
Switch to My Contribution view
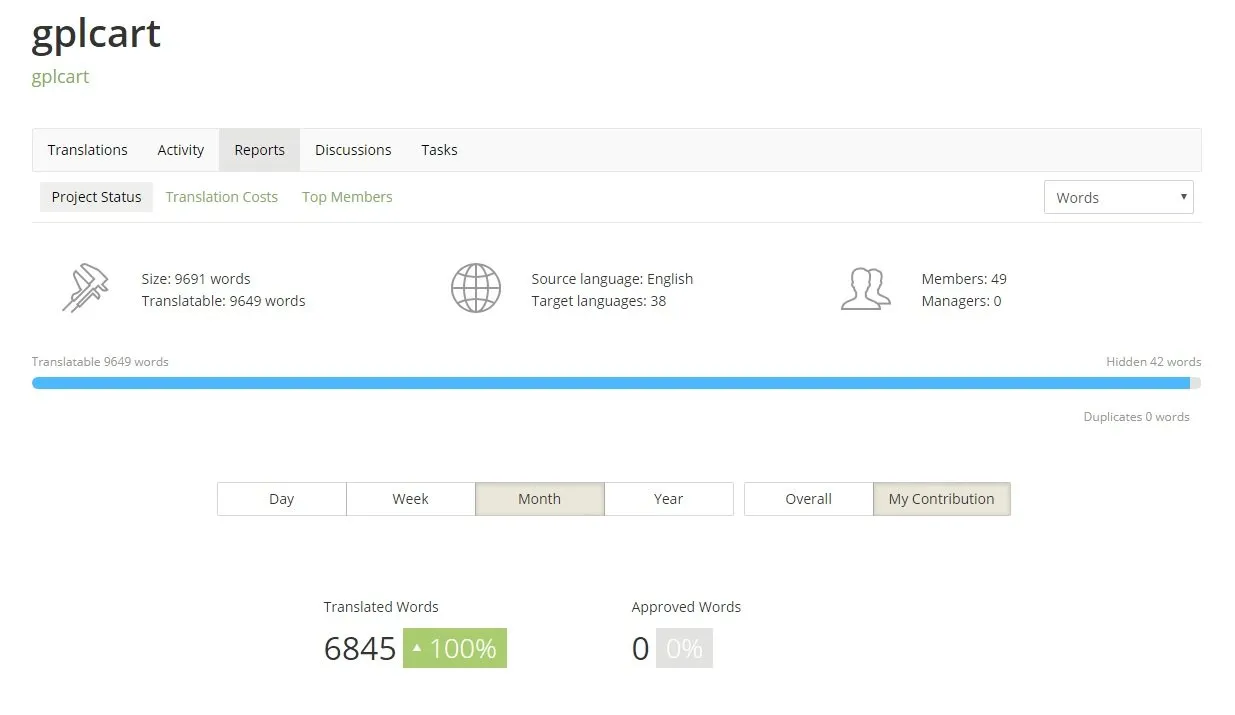[x=942, y=499]
